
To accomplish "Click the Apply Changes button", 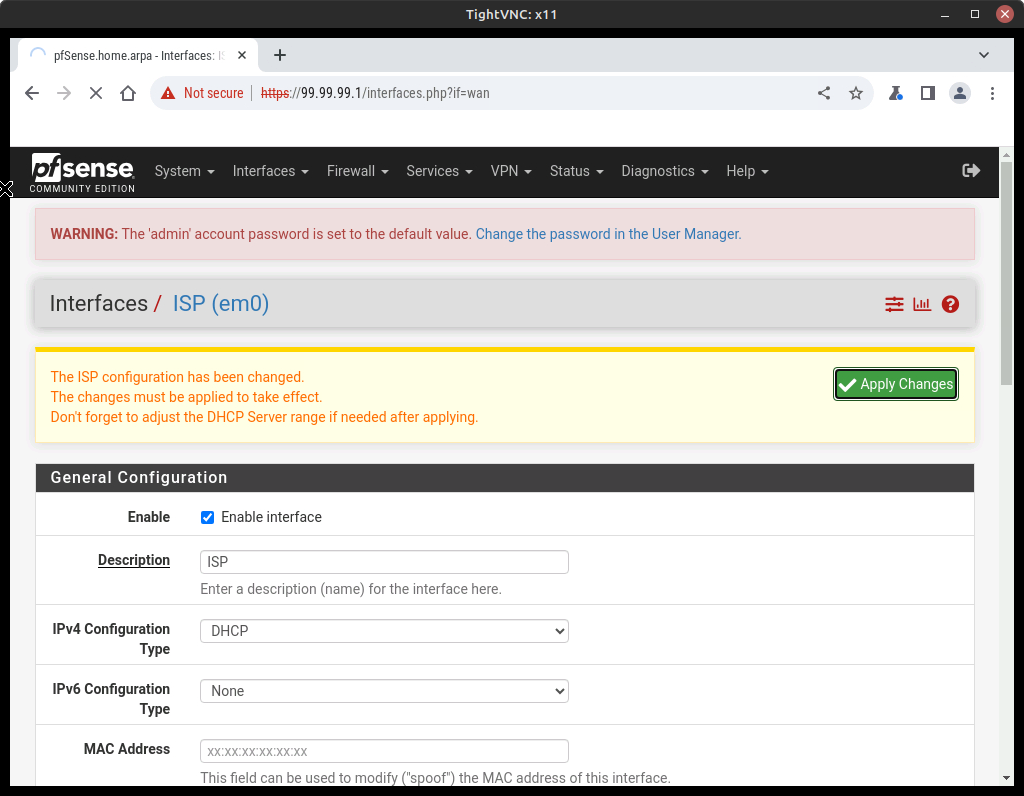I will [895, 384].
